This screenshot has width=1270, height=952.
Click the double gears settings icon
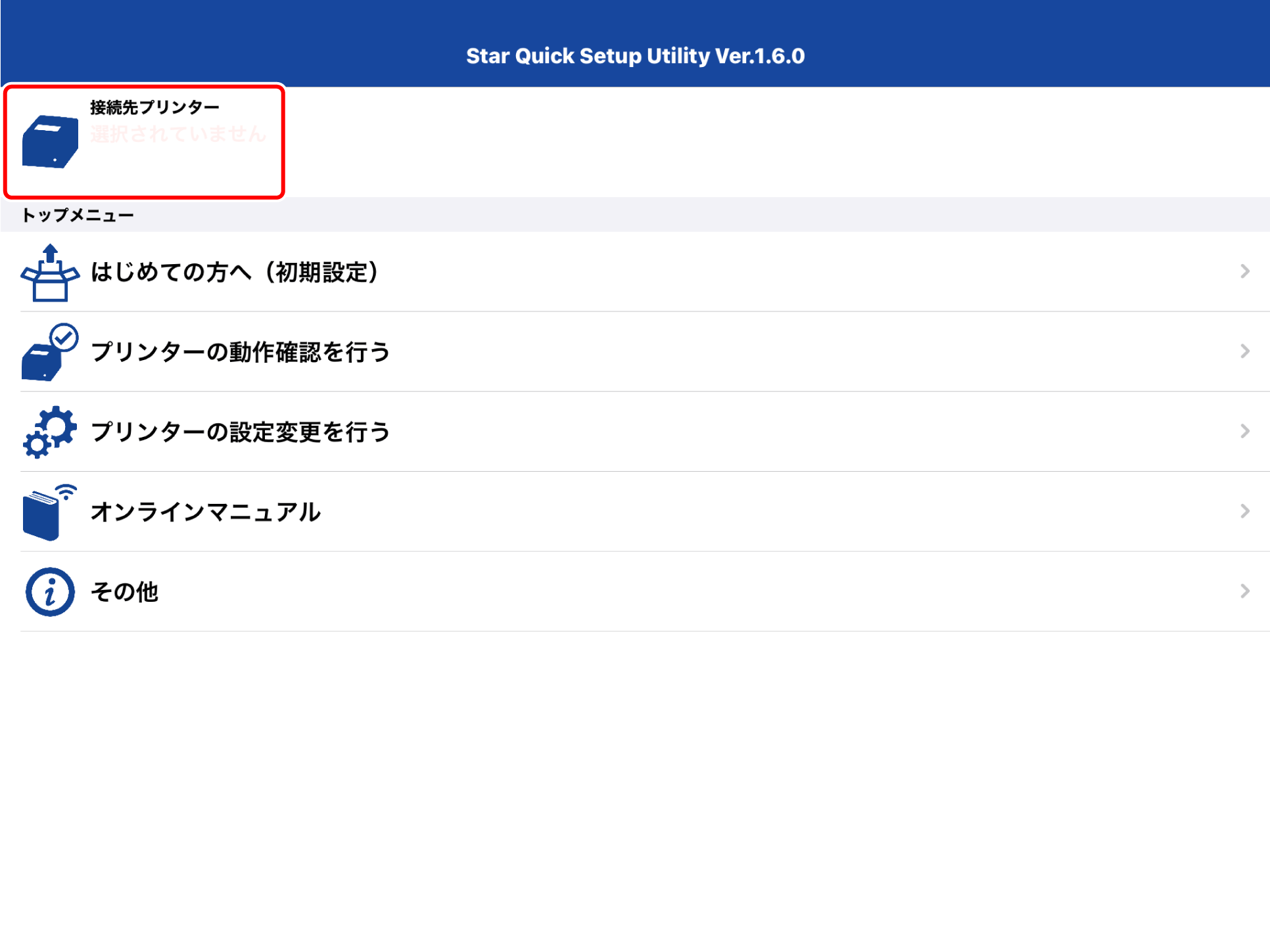(x=50, y=432)
